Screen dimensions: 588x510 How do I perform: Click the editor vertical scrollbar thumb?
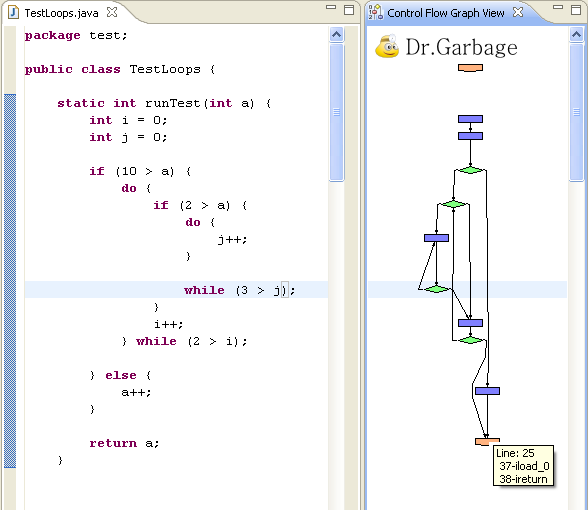337,112
